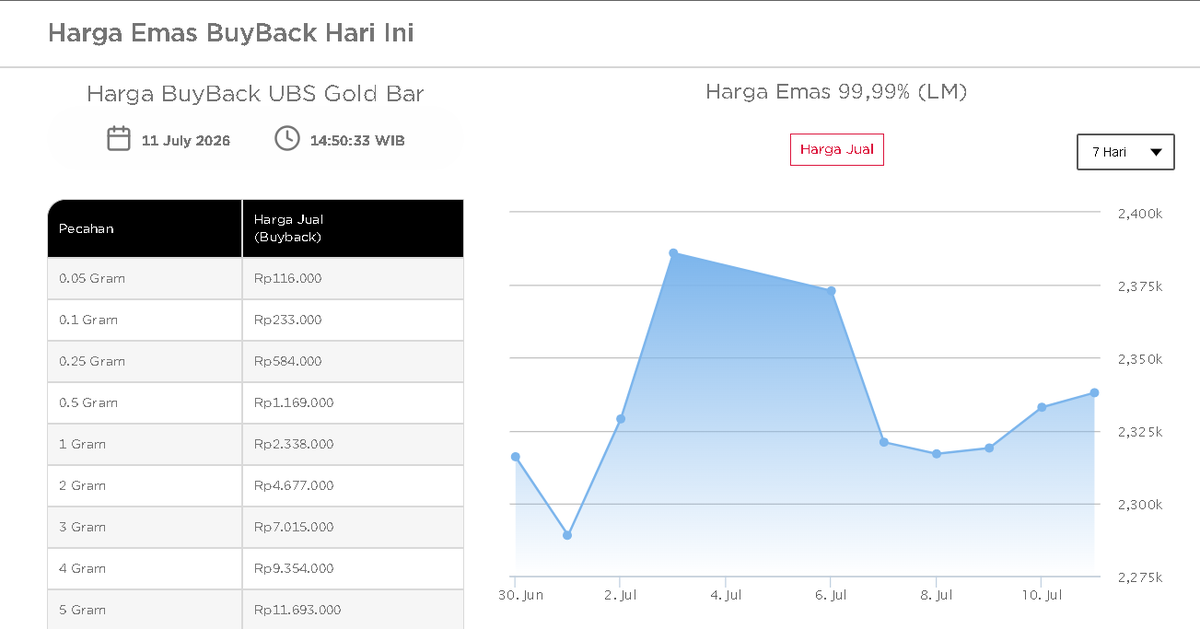Select the Rp584.000 price cell
This screenshot has height=629, width=1200.
[x=353, y=361]
